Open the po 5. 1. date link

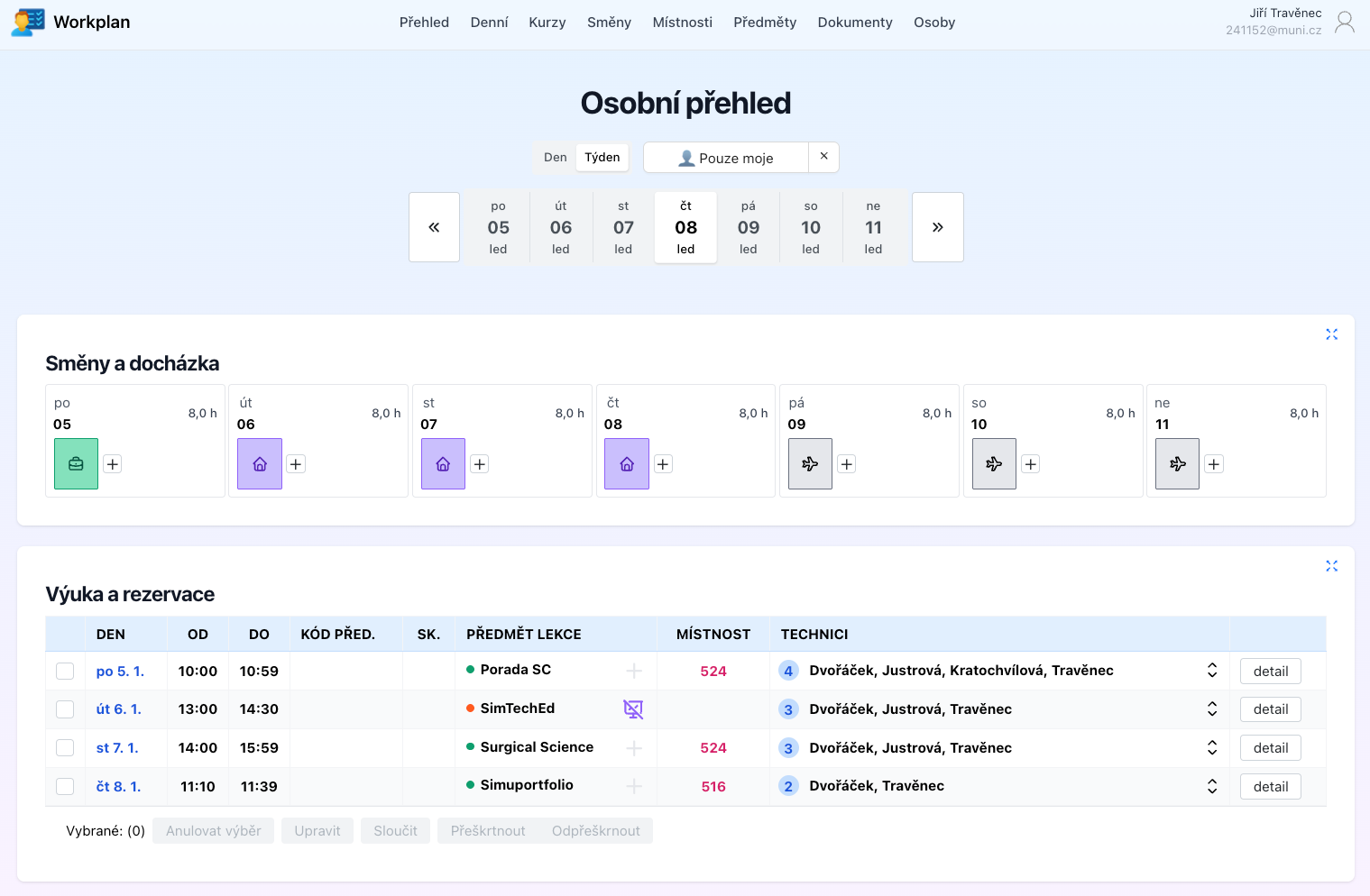(120, 672)
